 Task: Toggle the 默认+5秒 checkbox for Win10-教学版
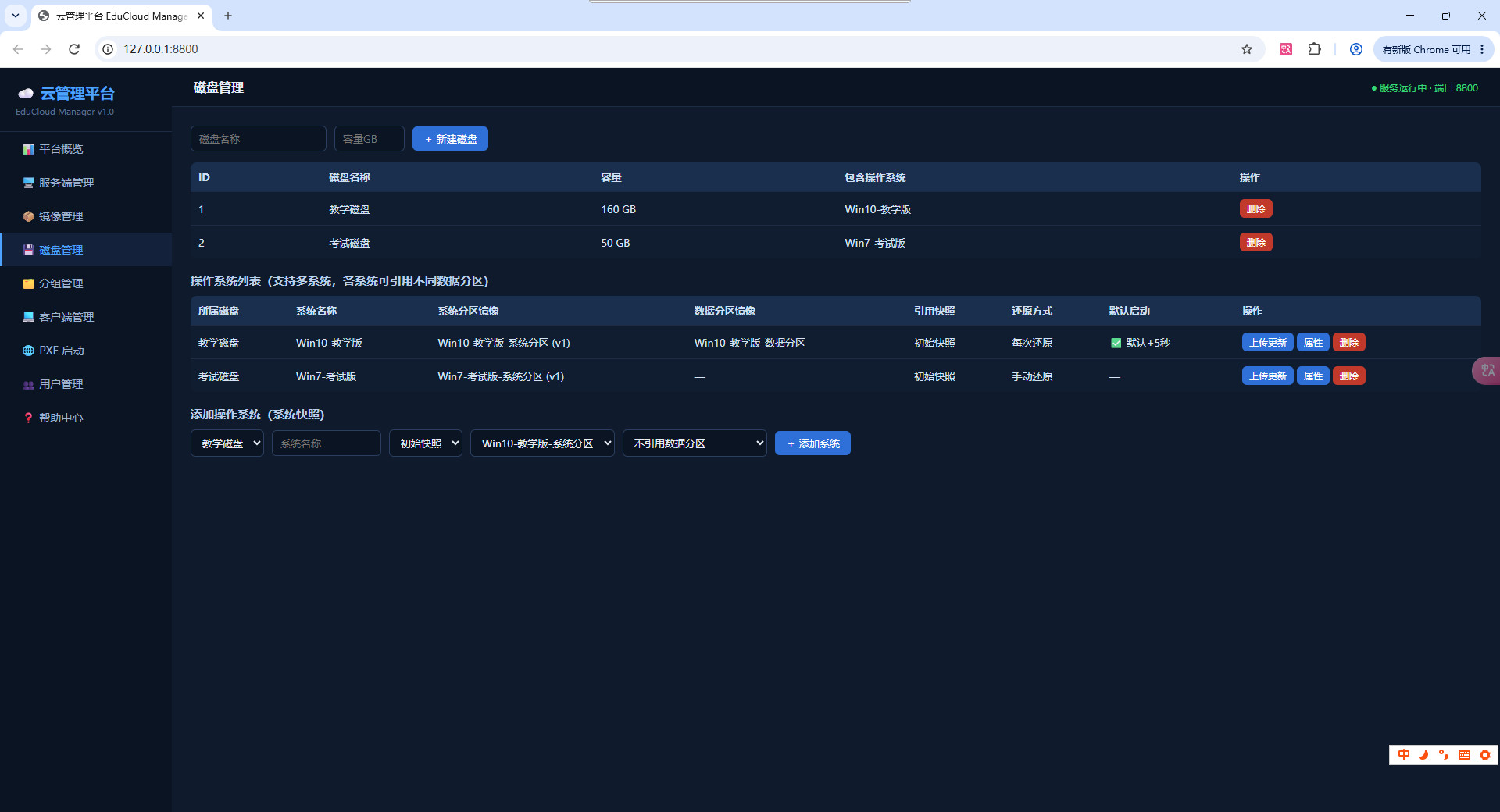(1116, 343)
